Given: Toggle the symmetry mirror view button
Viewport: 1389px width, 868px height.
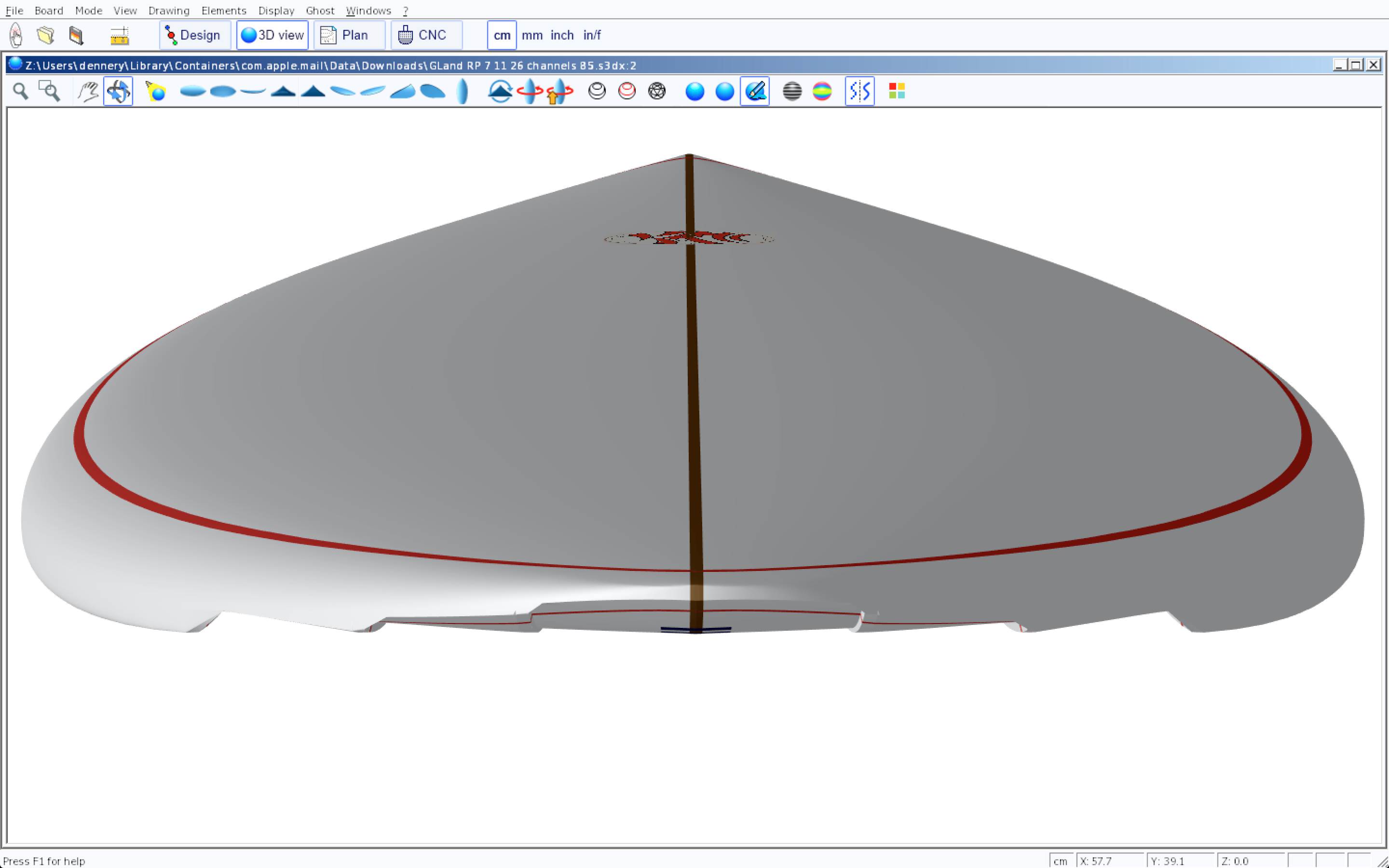Looking at the screenshot, I should [x=859, y=91].
